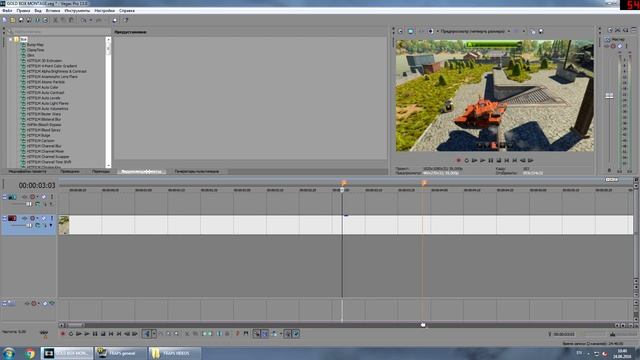Click the New project toolbar icon
The height and width of the screenshot is (360, 640).
[4, 20]
